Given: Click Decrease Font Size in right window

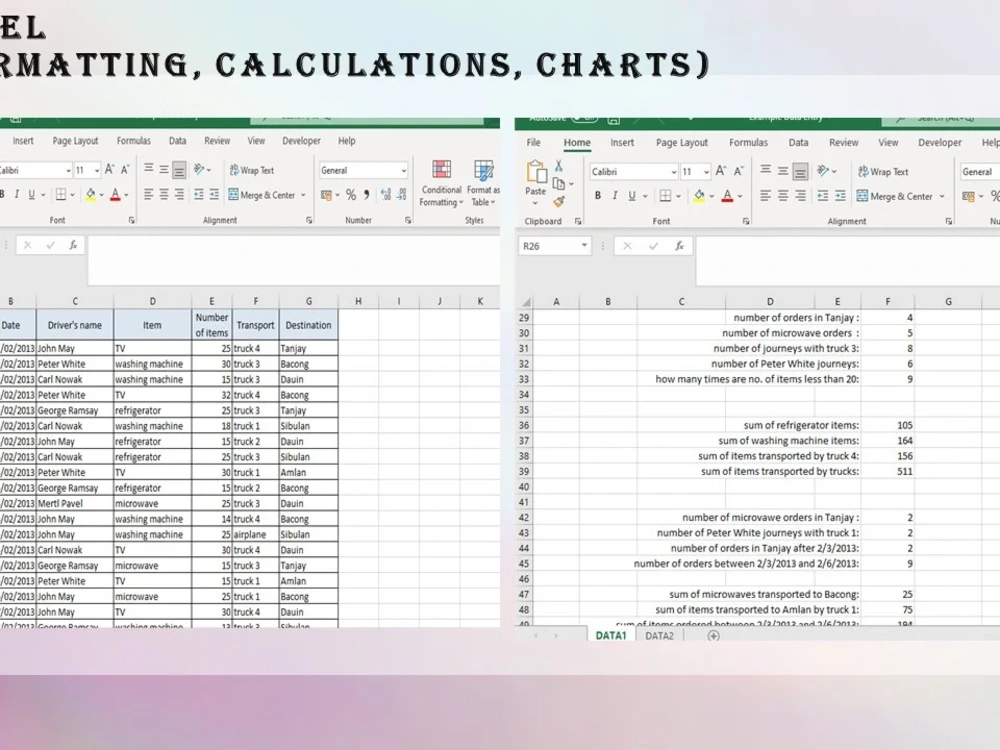Looking at the screenshot, I should 739,171.
